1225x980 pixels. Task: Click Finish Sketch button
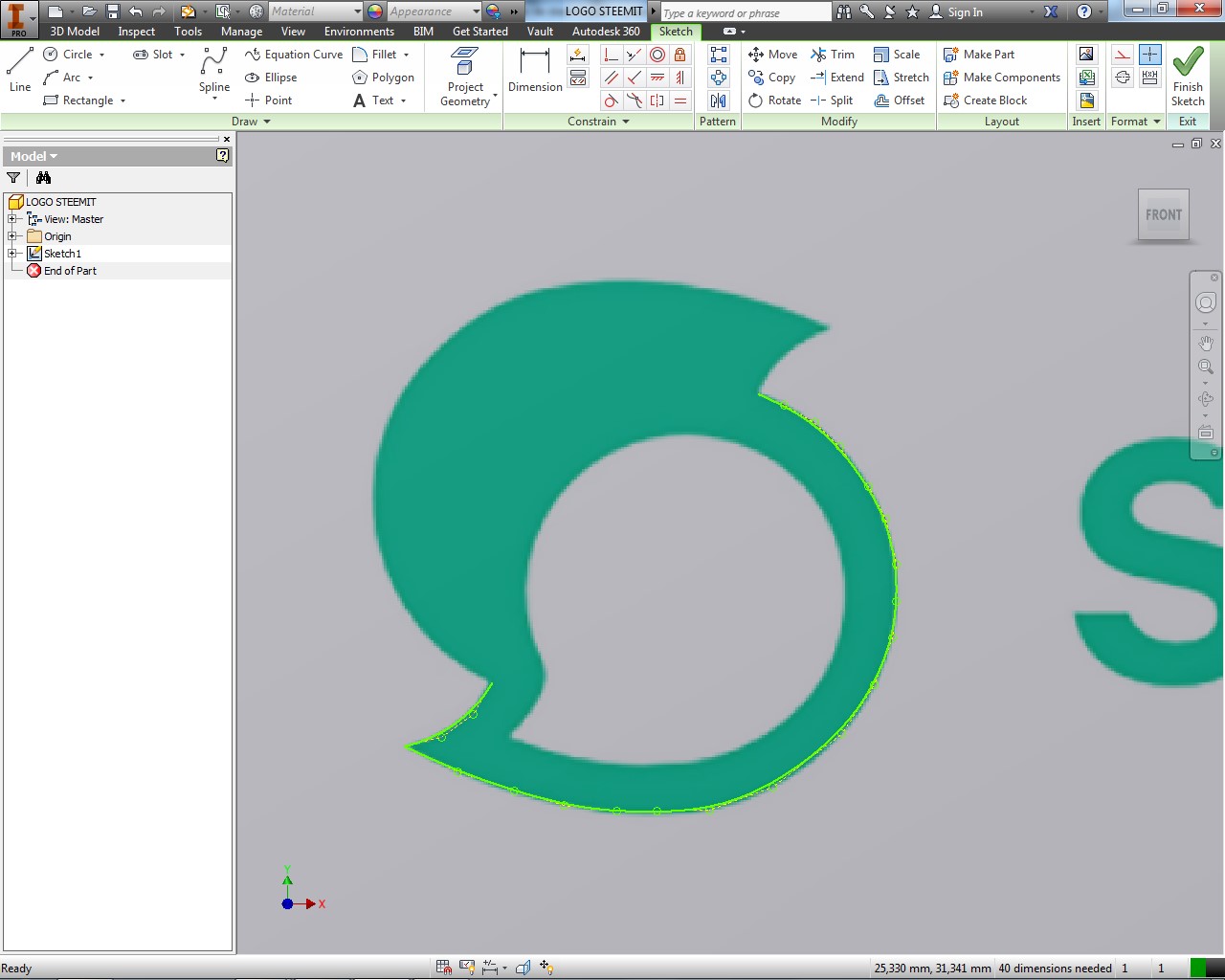click(1188, 77)
